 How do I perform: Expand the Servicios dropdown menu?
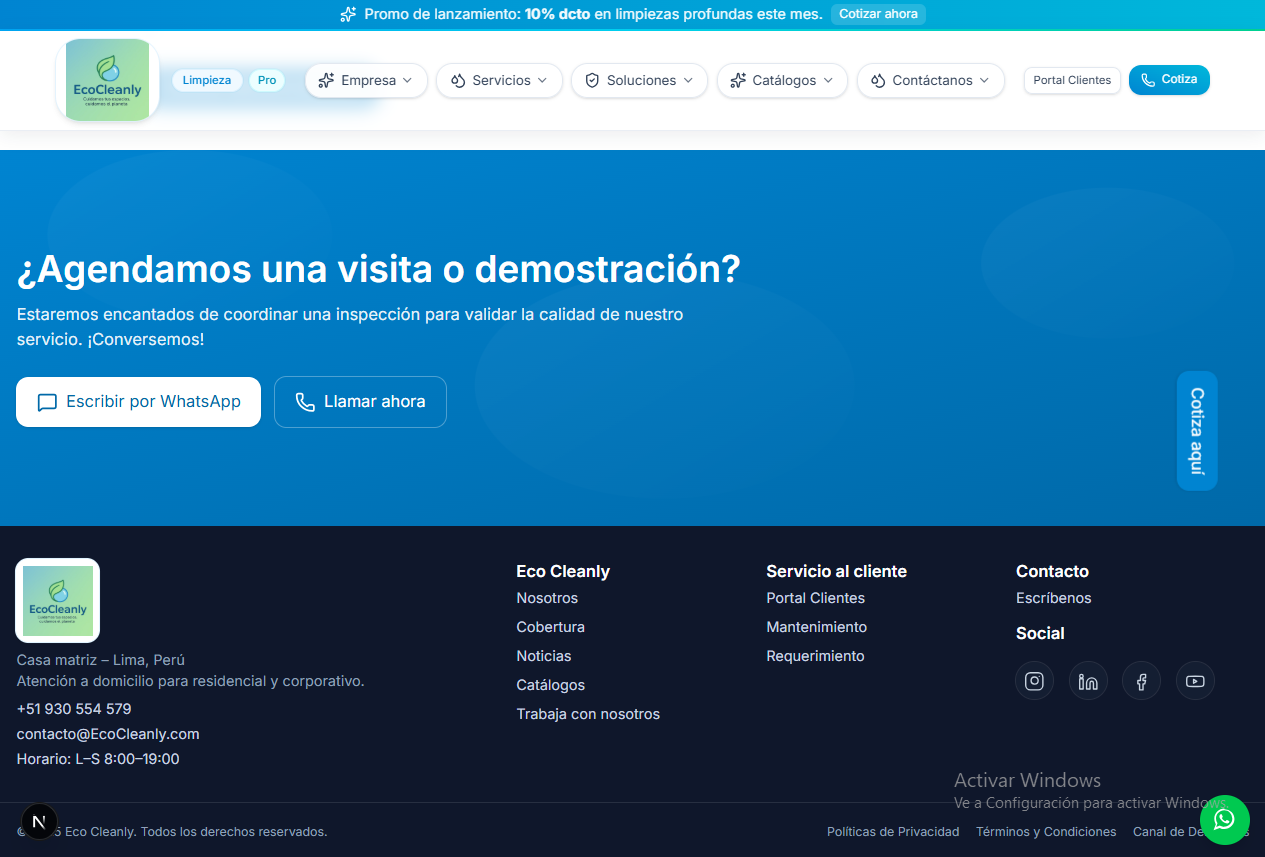499,80
